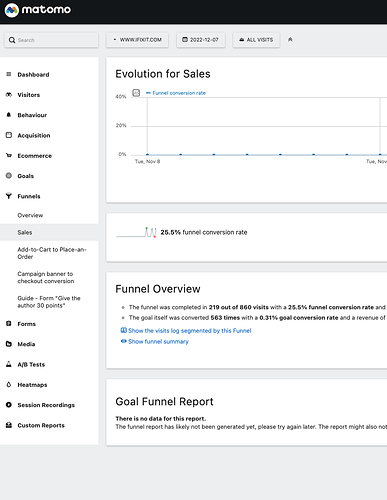Expand the Visitors menu
Image resolution: width=387 pixels, height=500 pixels.
[29, 95]
